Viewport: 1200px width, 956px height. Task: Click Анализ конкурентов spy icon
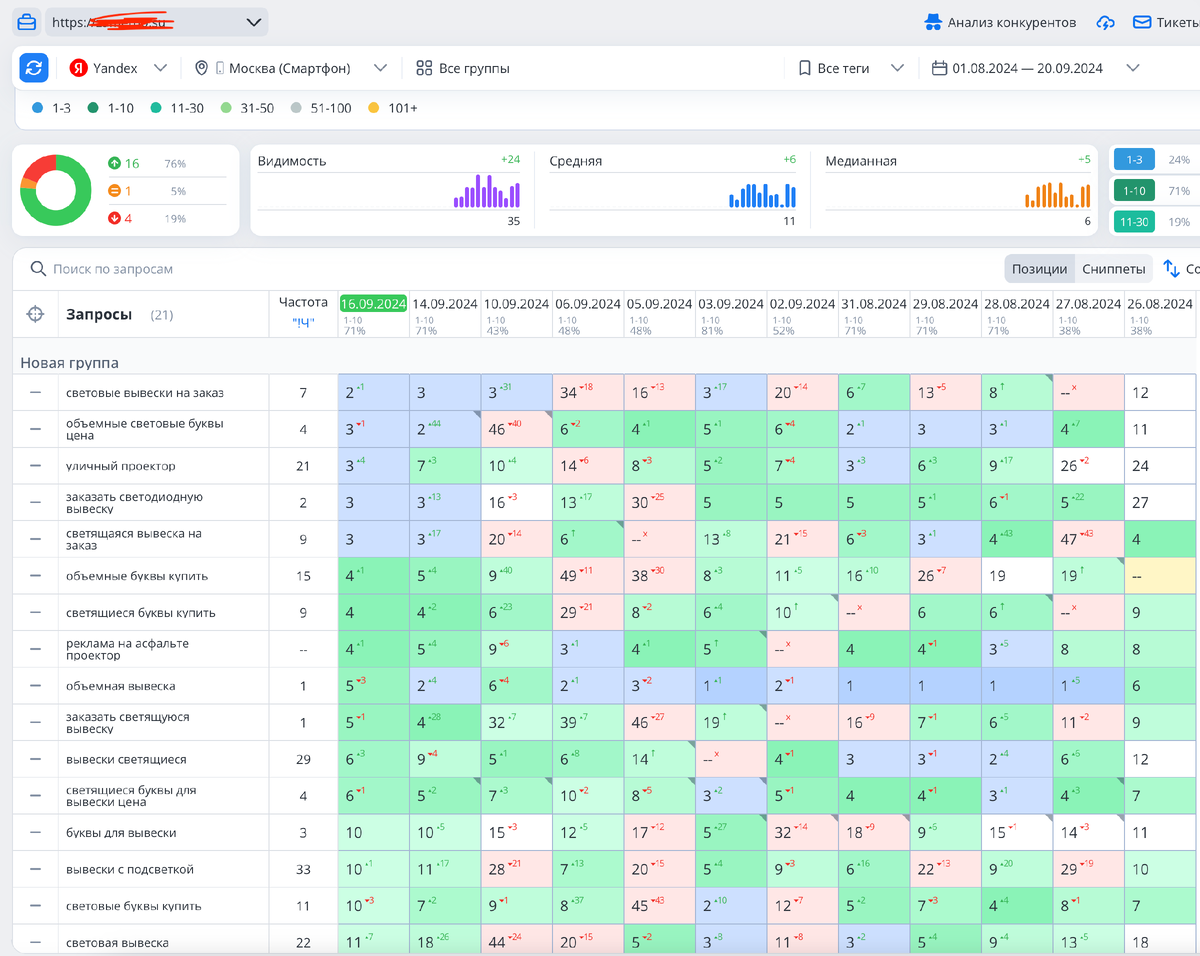[932, 22]
